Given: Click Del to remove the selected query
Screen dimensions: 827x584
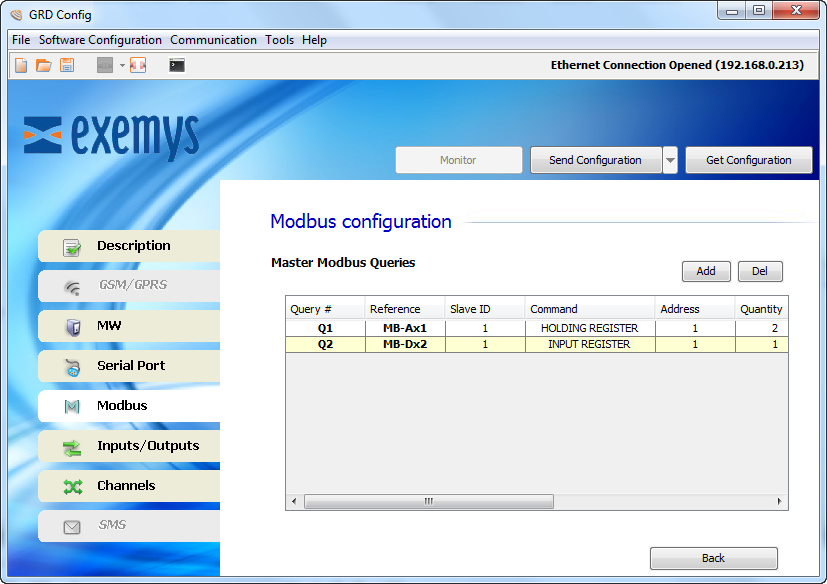Looking at the screenshot, I should [760, 271].
